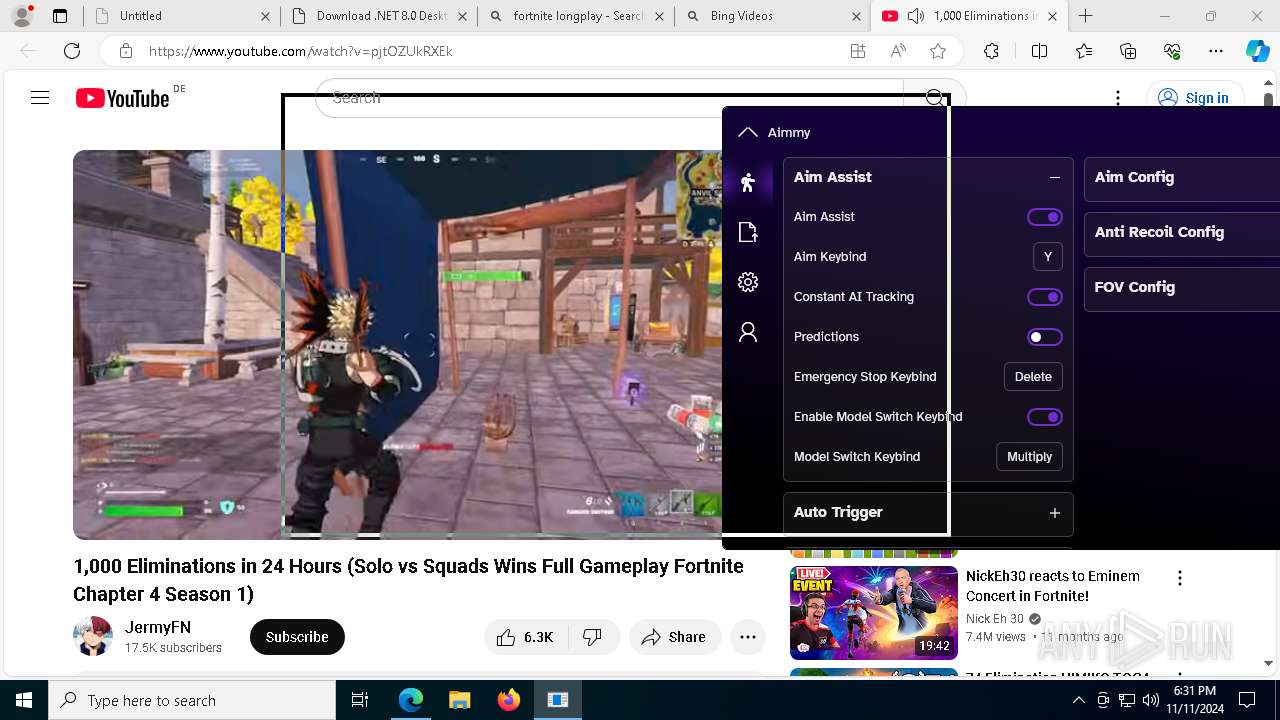
Task: Click the browser address bar URL
Action: click(300, 51)
